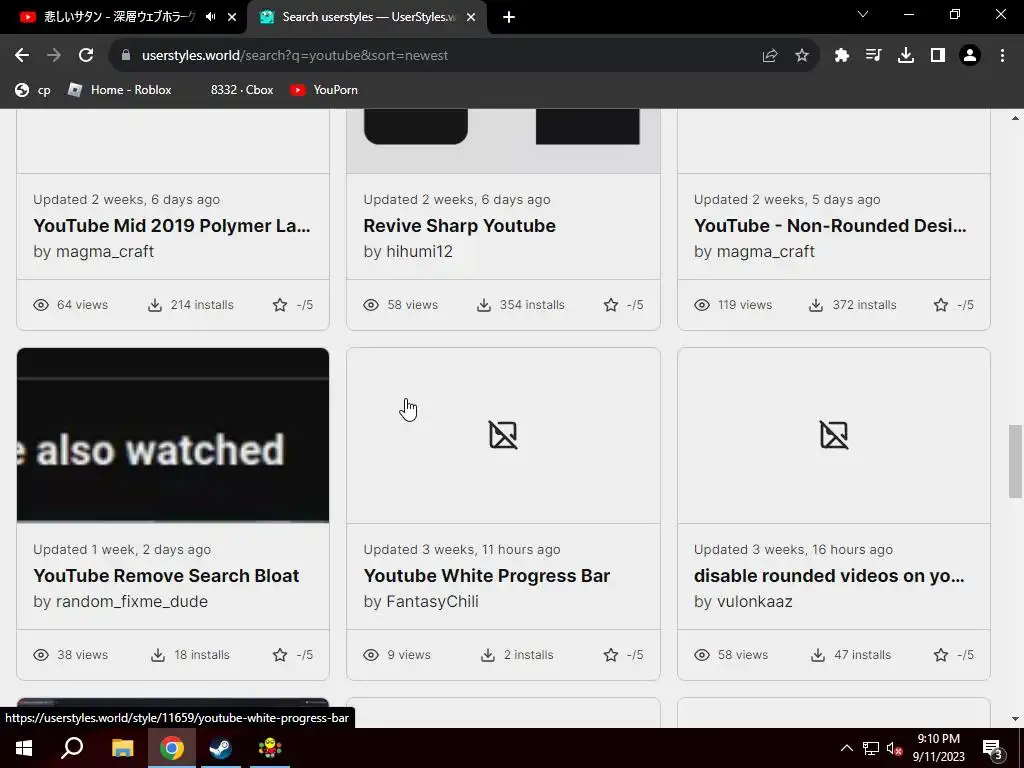Click the missing-image icon on vulonkaaz card
1024x768 pixels.
click(834, 435)
